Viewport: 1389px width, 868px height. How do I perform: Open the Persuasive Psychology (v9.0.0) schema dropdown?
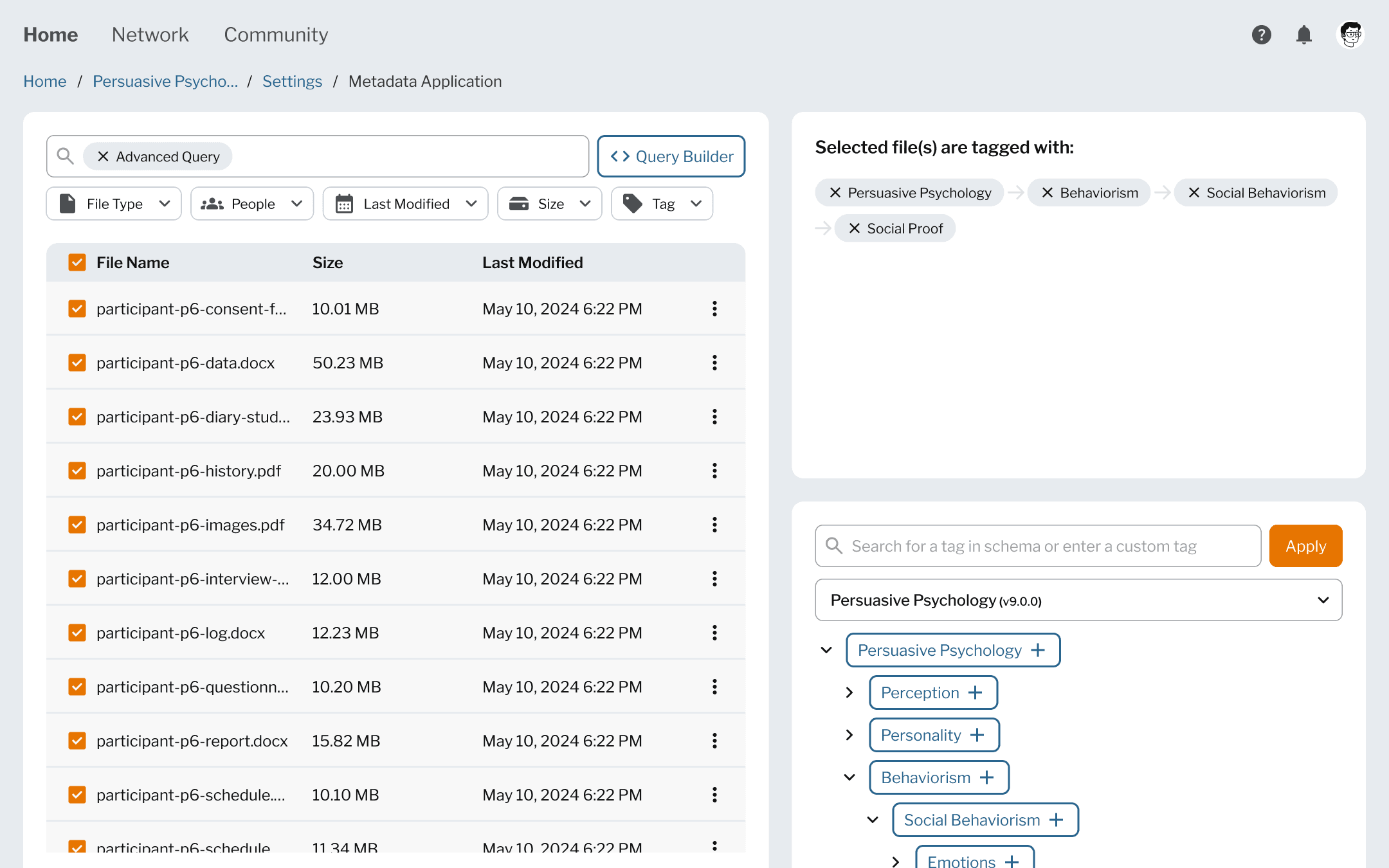pyautogui.click(x=1078, y=600)
